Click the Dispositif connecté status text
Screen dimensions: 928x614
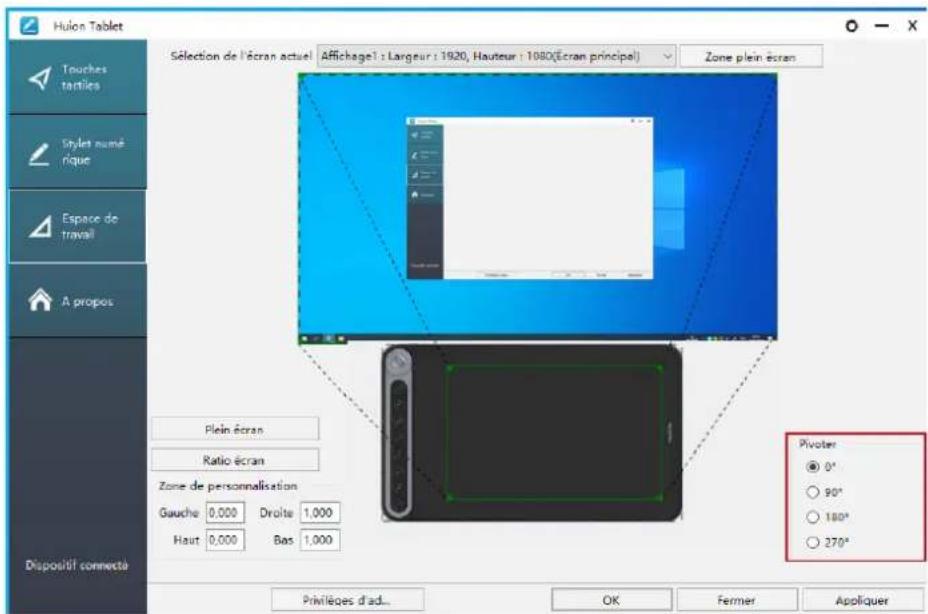click(77, 565)
